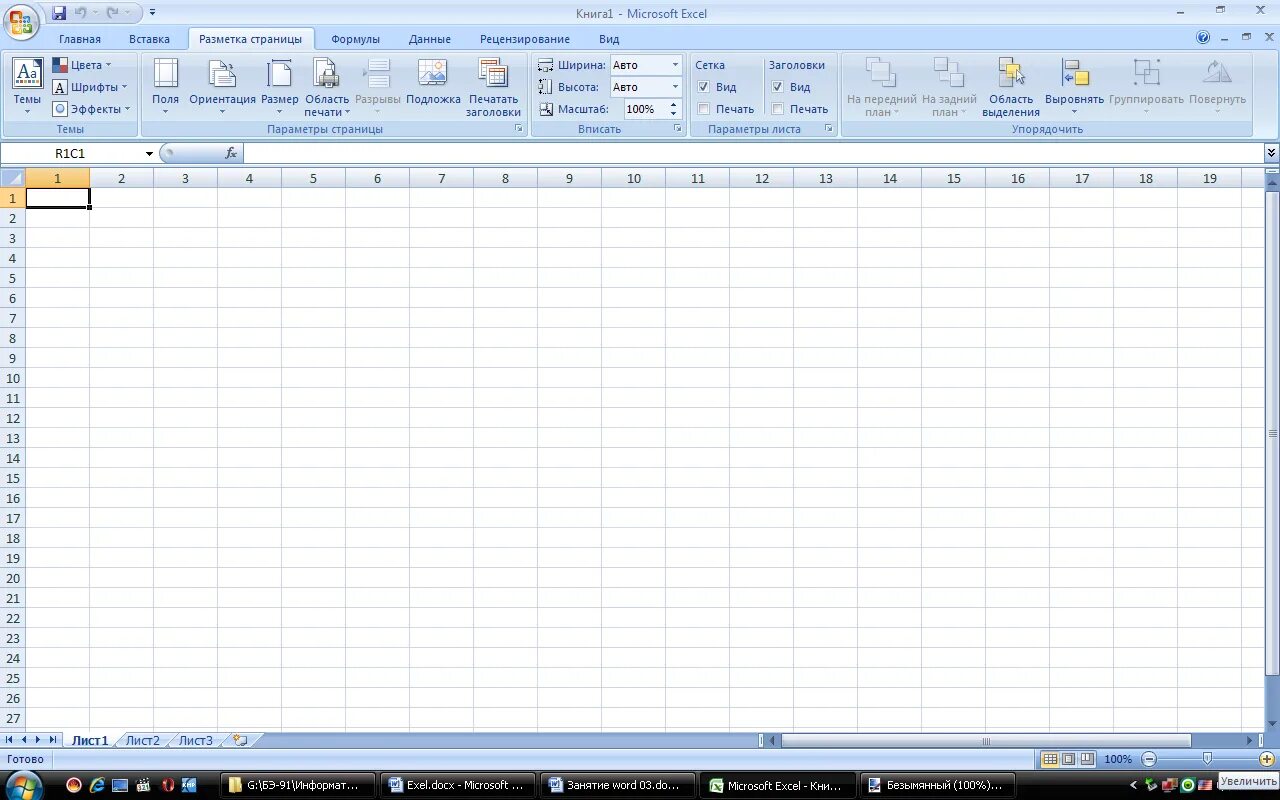Switch to Вставка tab
Screen dimensions: 1280x800
(x=149, y=39)
